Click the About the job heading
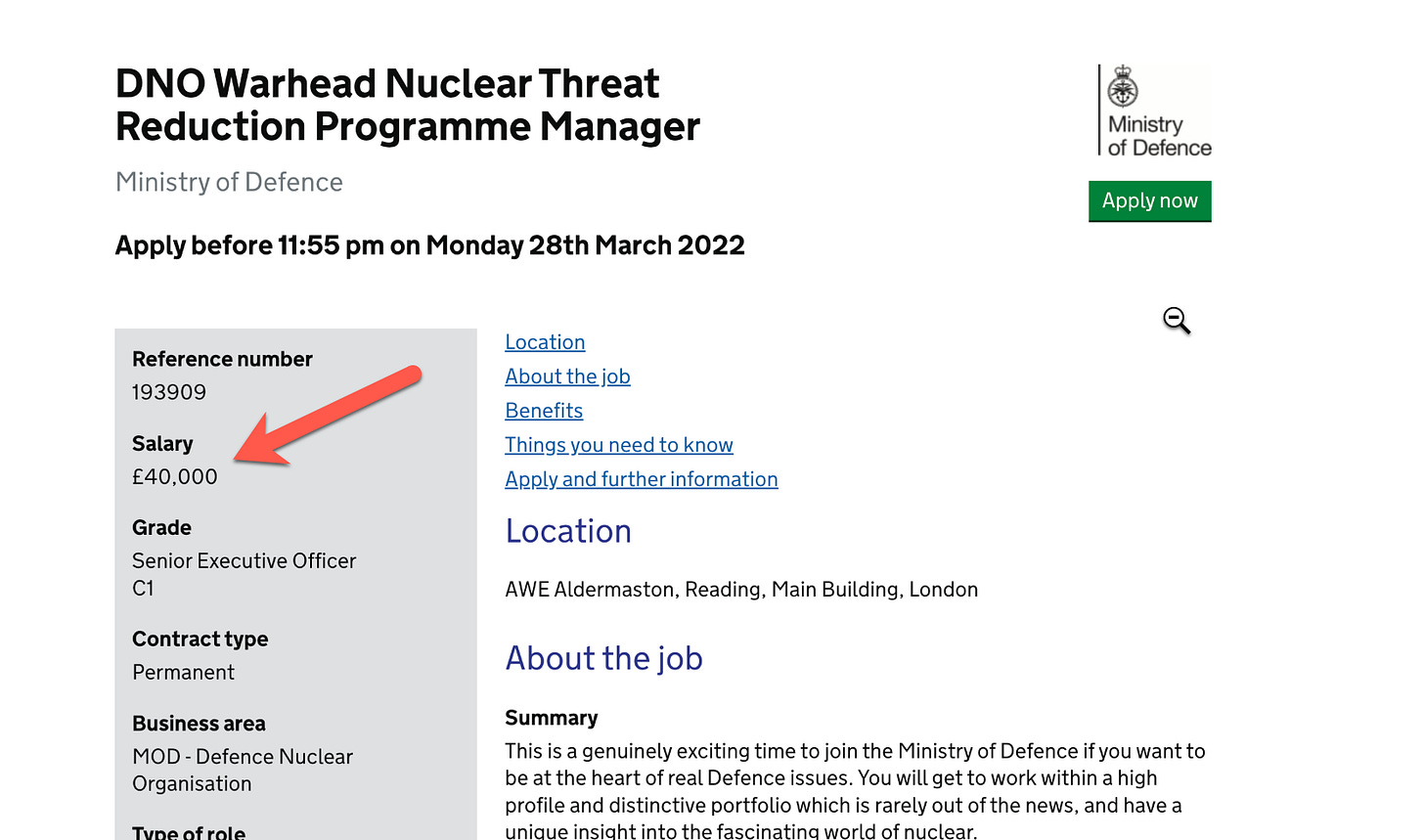Screen dimensions: 1424x840 (603, 658)
